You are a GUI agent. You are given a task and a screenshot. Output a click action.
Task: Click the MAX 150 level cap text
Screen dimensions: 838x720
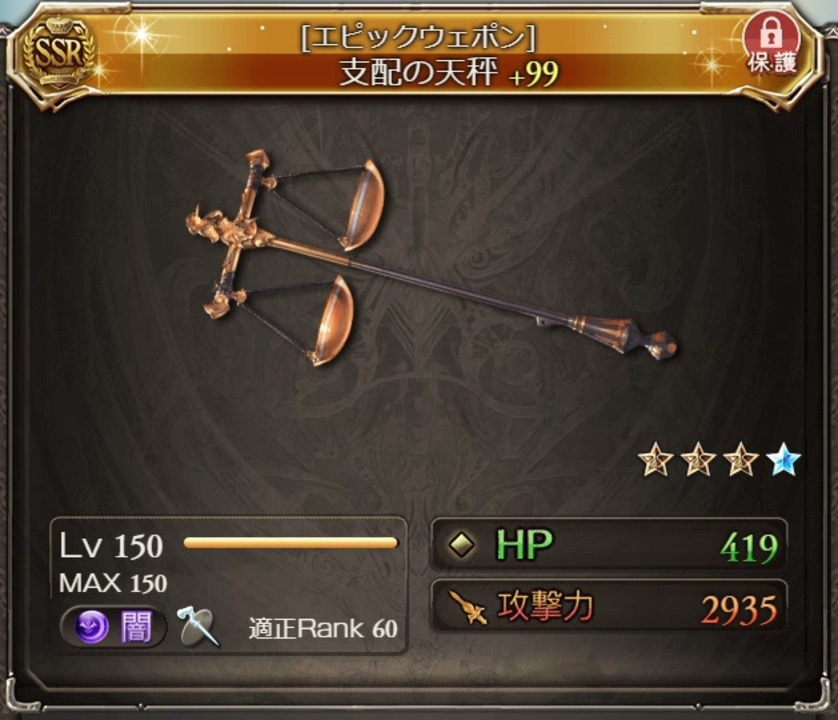113,583
